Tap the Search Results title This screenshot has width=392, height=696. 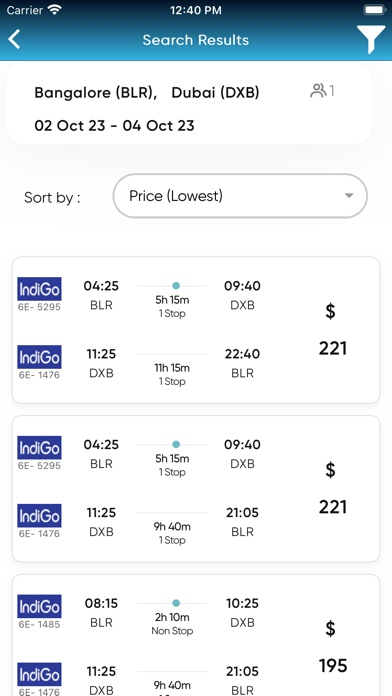196,40
